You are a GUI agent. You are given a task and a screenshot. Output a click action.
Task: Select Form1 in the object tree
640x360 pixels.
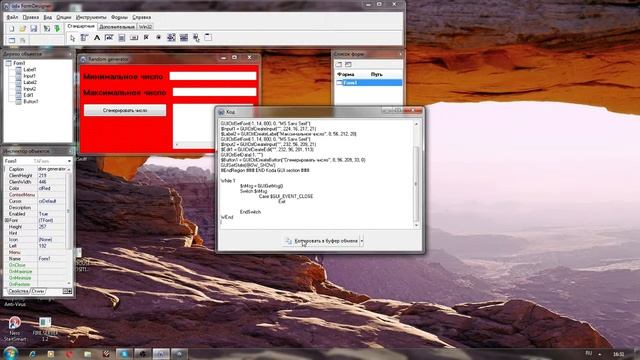click(x=19, y=63)
